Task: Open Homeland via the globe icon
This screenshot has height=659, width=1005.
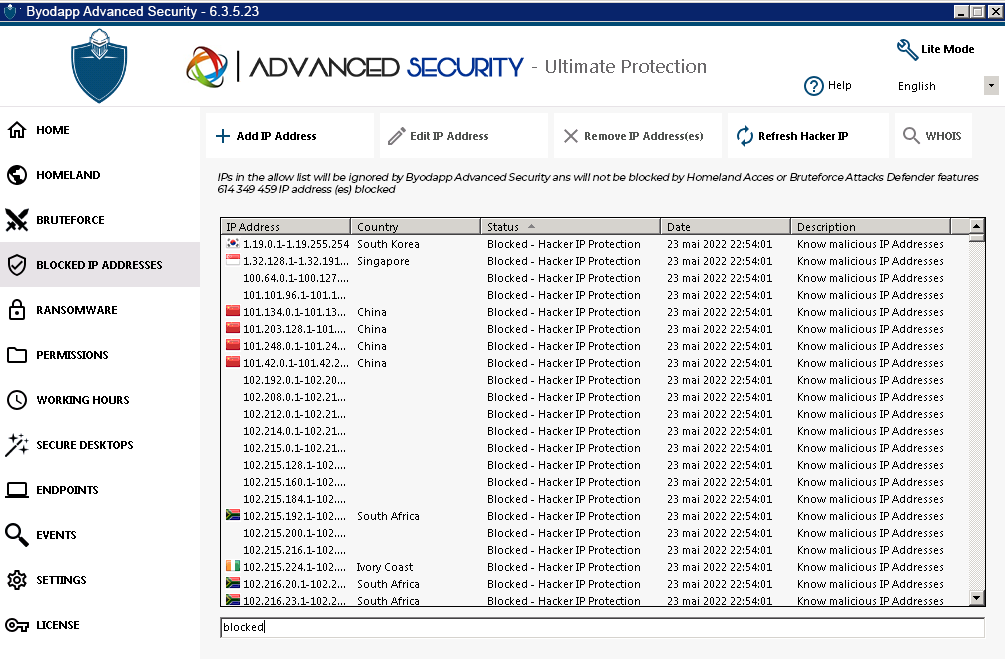Action: [17, 174]
